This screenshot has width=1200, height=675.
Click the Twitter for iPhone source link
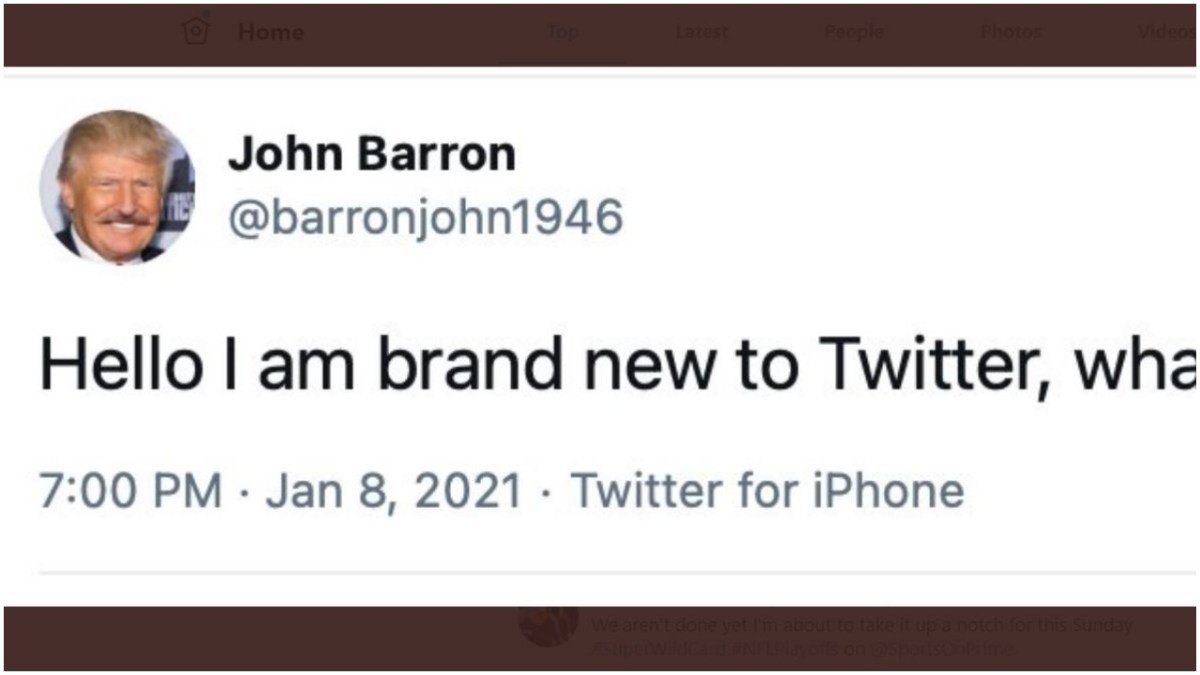pyautogui.click(x=767, y=491)
